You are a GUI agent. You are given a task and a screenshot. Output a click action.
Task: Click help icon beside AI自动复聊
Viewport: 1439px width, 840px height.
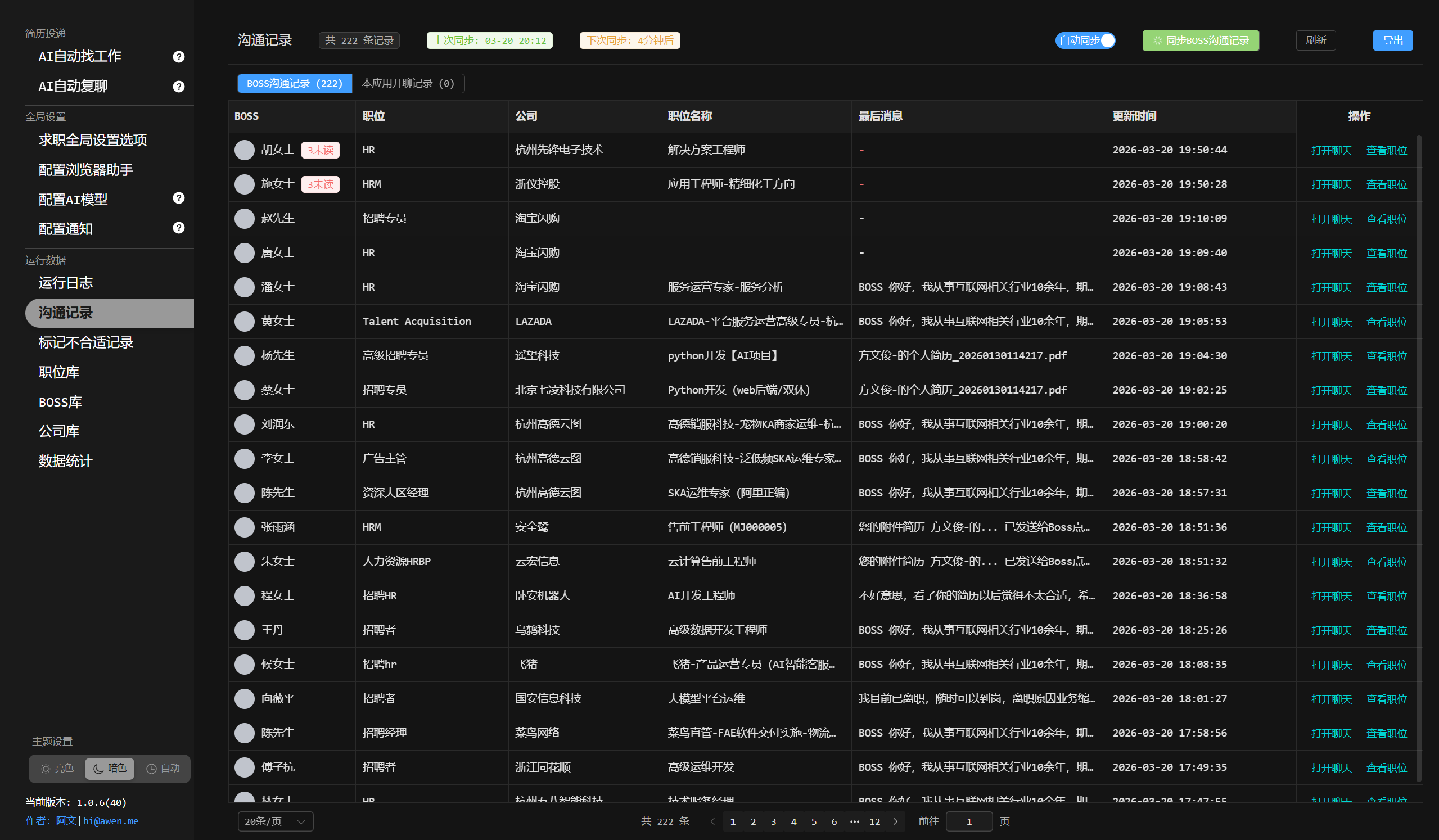pos(179,86)
